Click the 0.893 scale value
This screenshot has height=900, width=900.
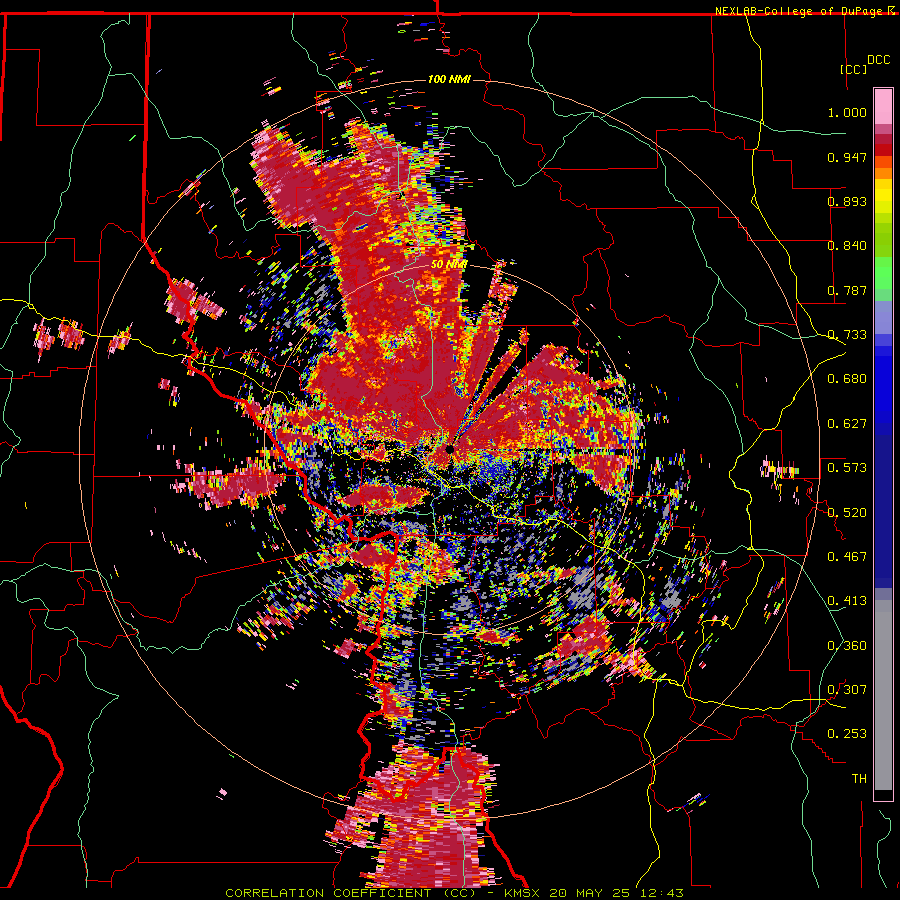pos(847,201)
